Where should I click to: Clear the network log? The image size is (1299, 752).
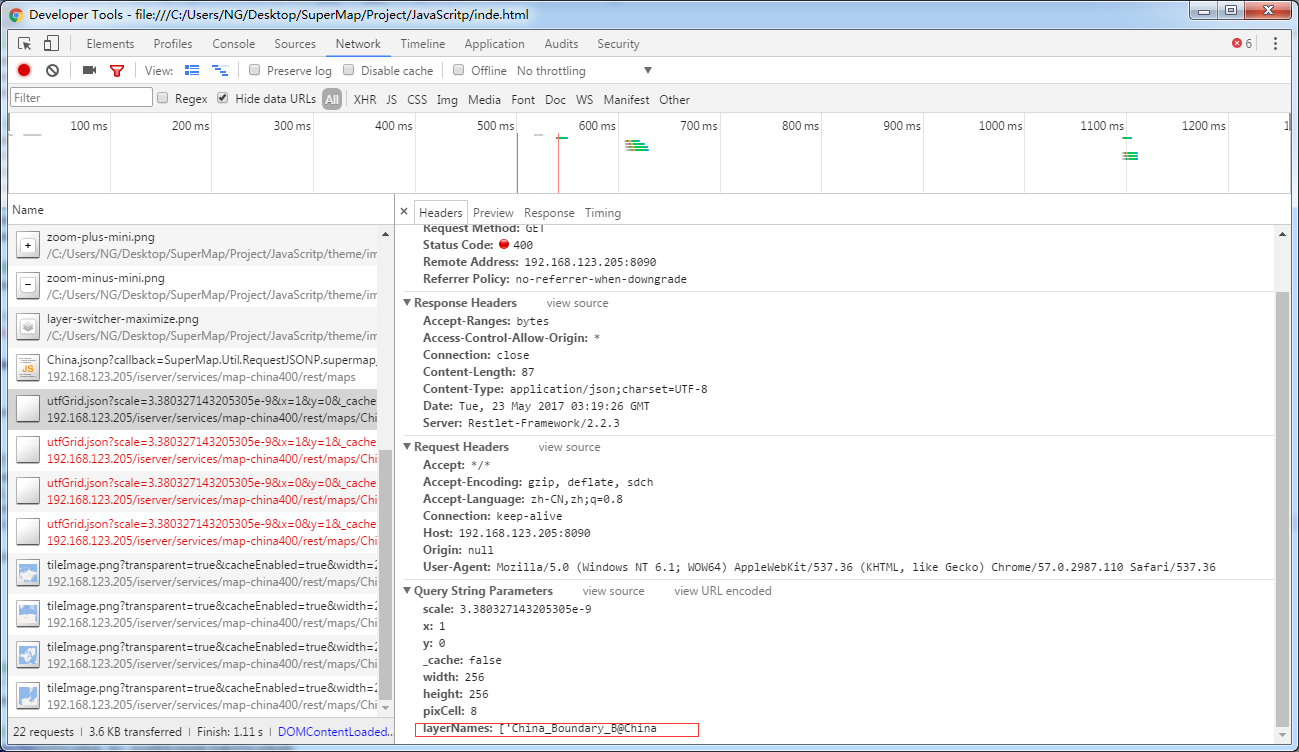52,70
